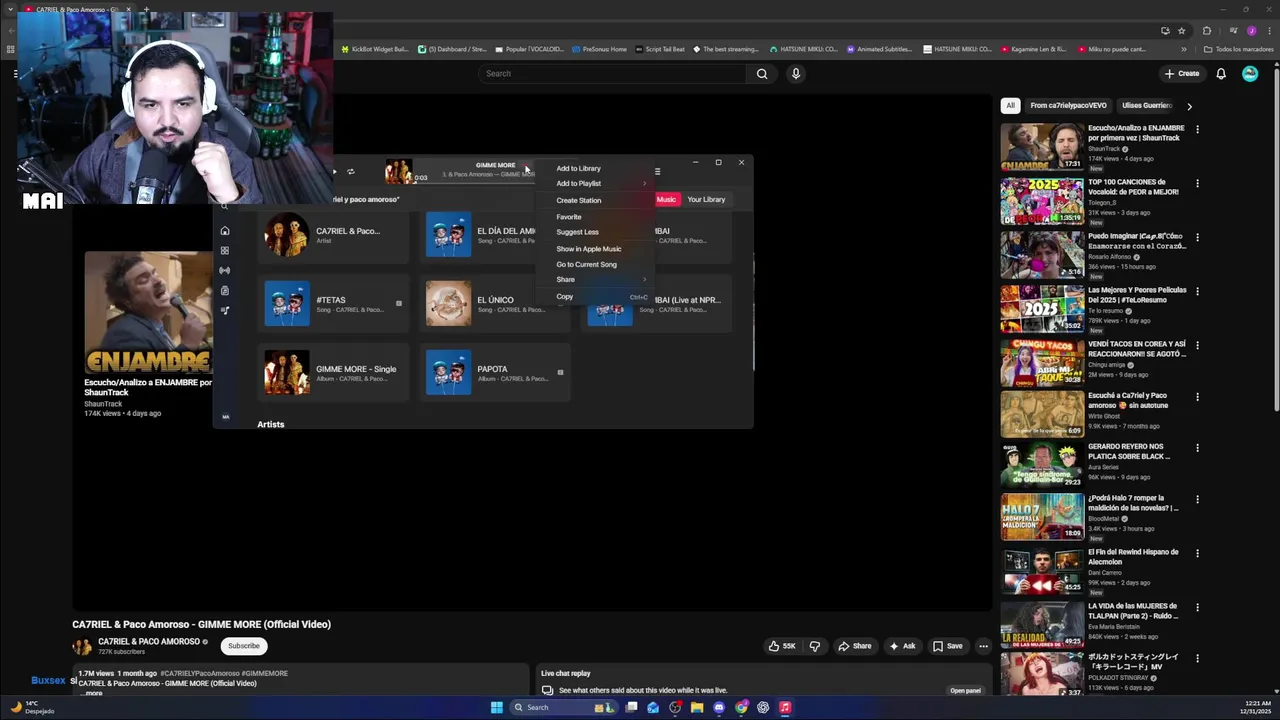This screenshot has height=720, width=1280.
Task: Open Apple Music from taskbar
Action: coord(785,707)
